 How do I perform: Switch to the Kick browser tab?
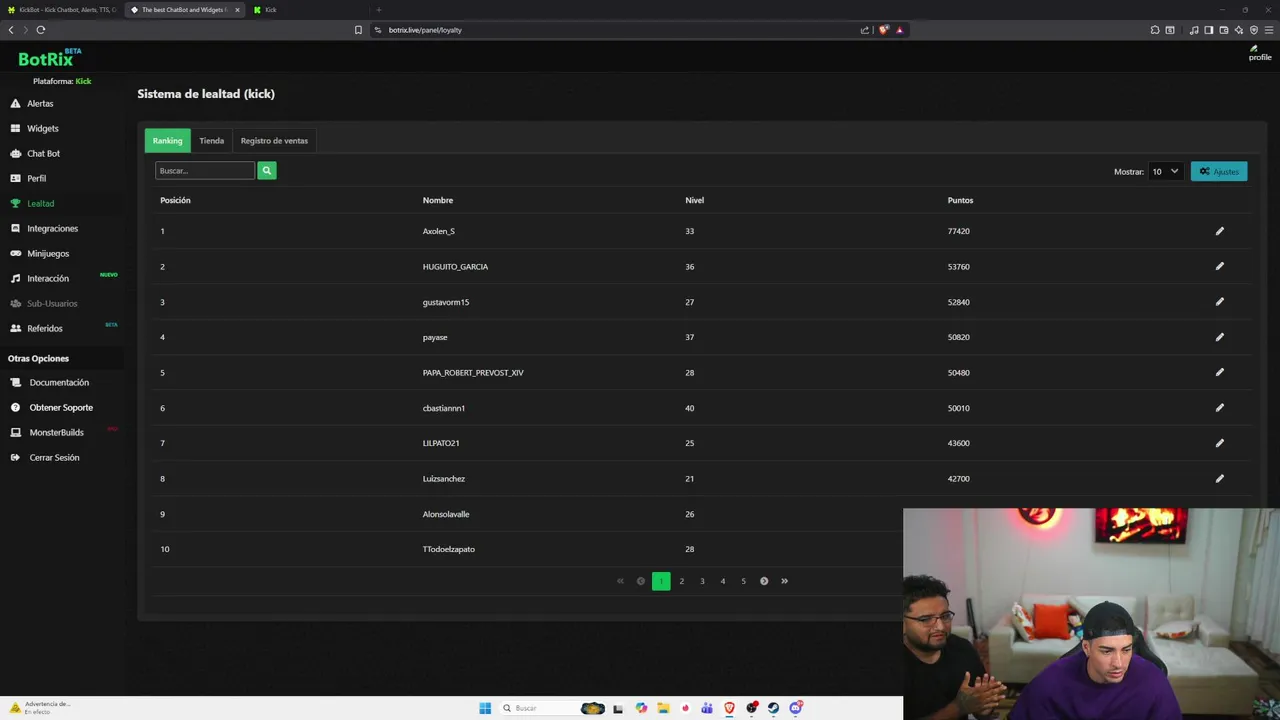click(x=270, y=10)
